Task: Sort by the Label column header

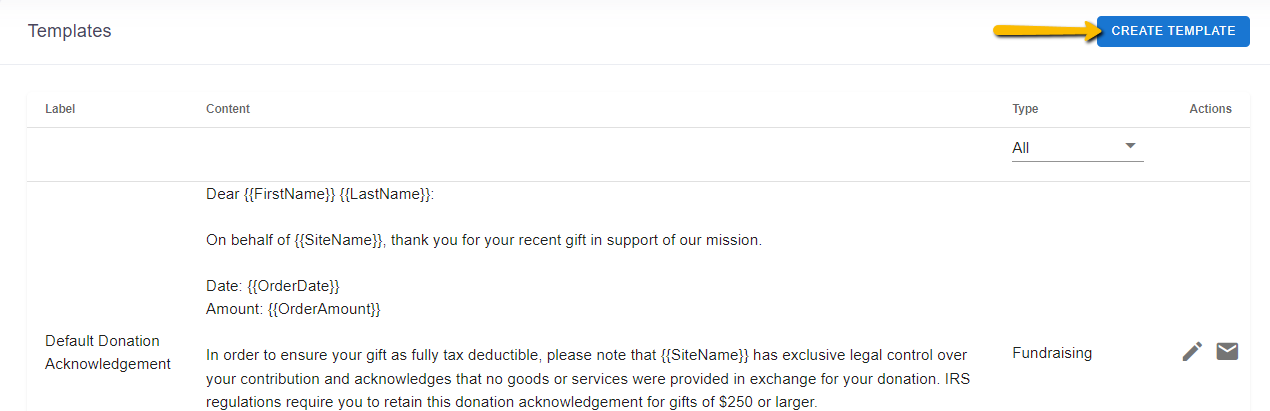Action: 60,109
